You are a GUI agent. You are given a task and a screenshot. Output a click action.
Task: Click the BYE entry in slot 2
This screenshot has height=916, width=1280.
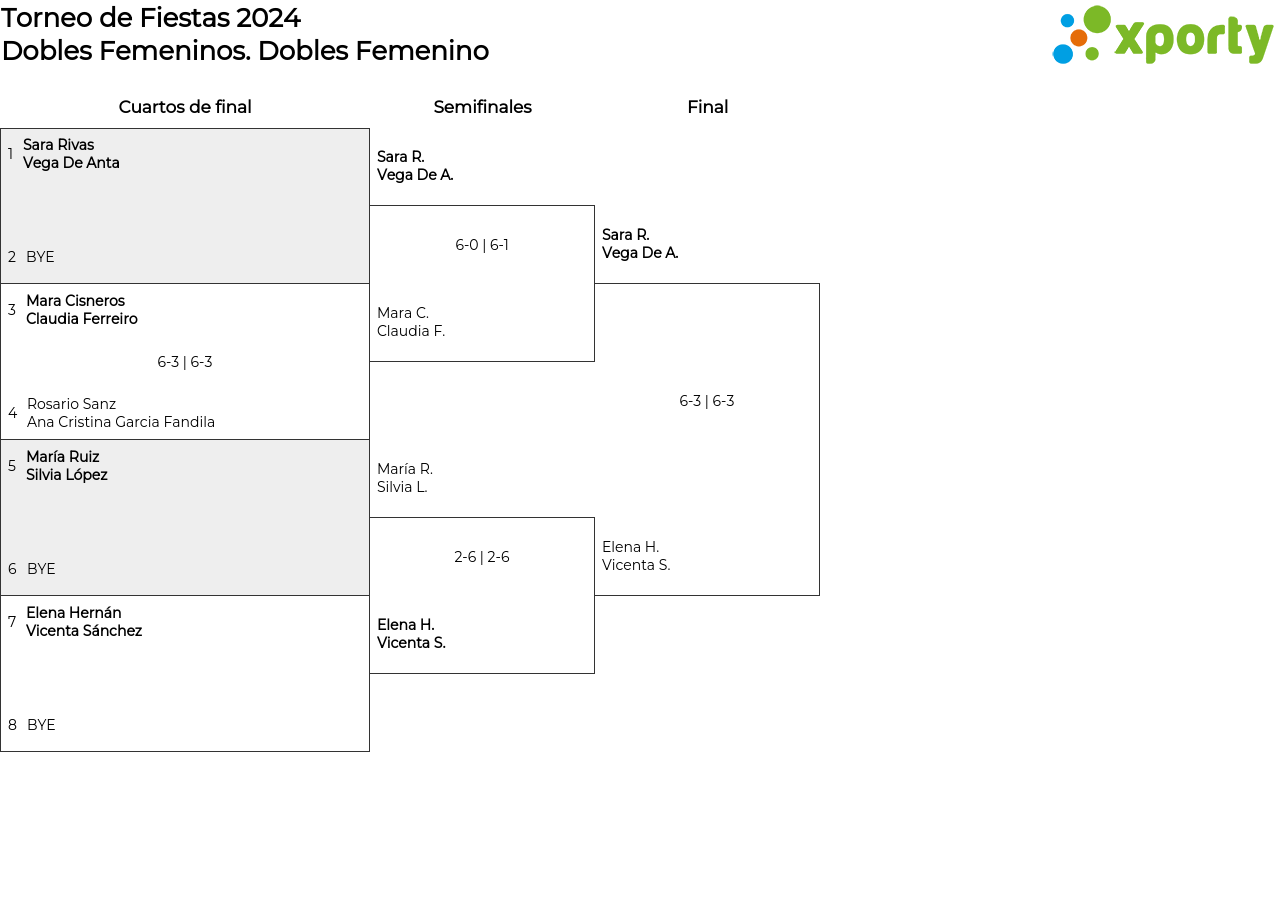40,257
